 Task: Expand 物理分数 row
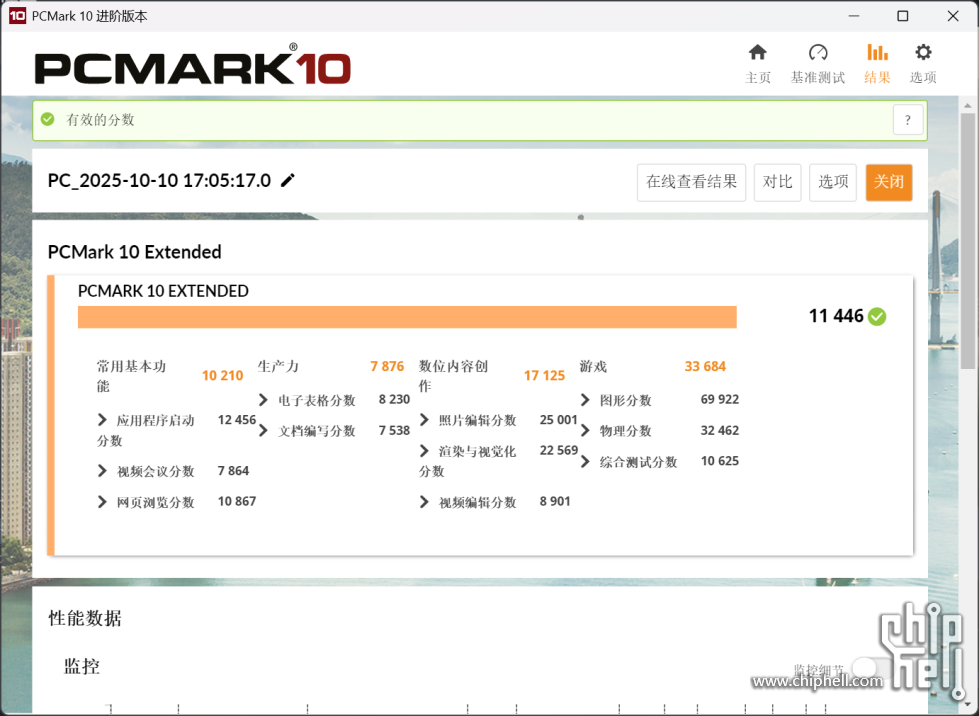pos(586,431)
